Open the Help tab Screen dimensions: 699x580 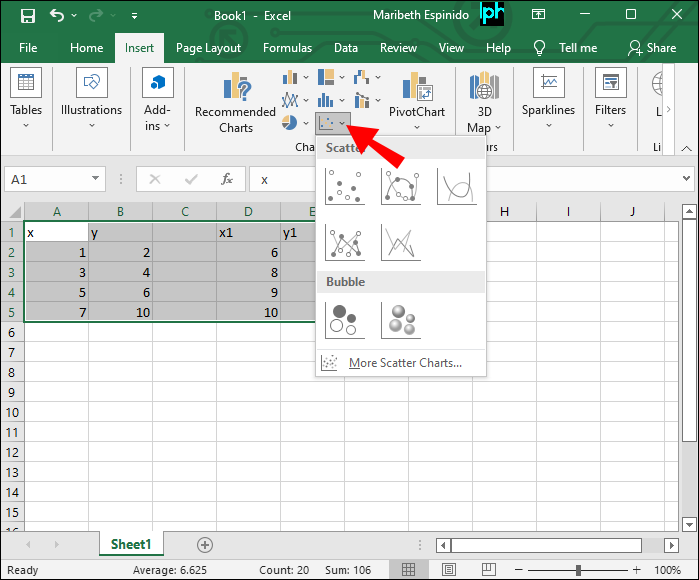coord(498,48)
